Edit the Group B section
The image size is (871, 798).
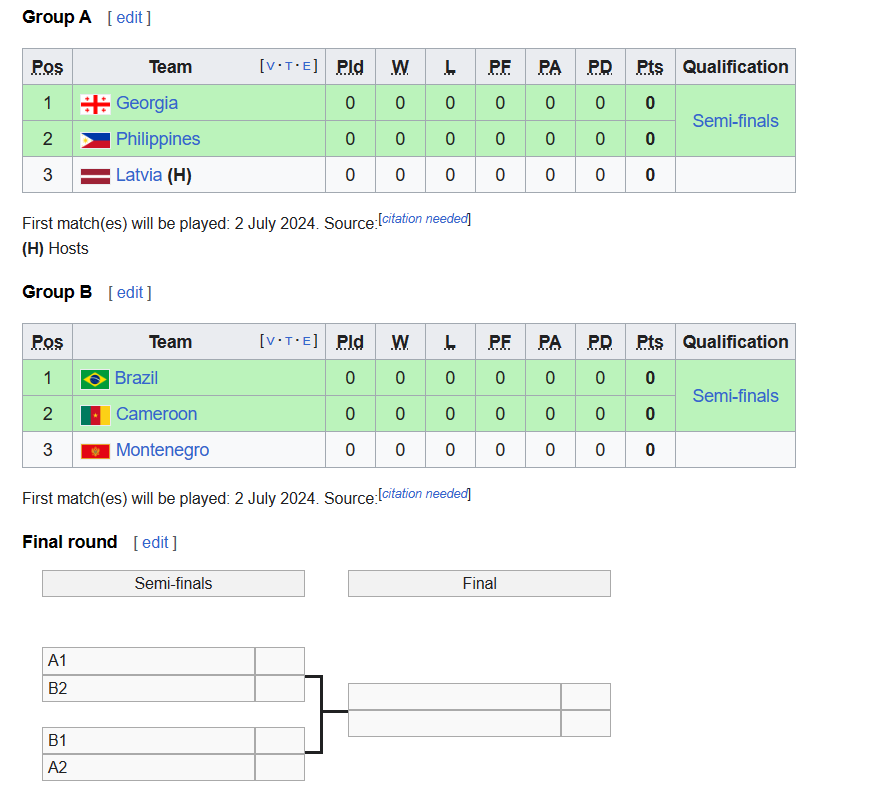130,292
